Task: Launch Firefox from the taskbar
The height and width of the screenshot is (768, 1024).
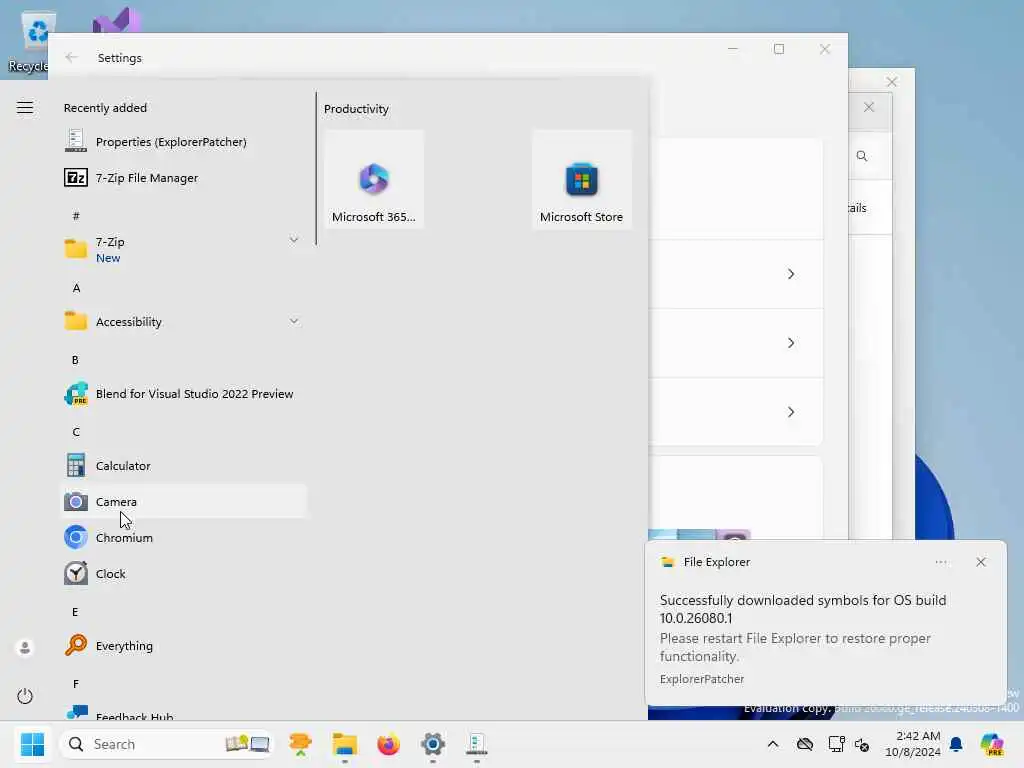Action: 389,744
